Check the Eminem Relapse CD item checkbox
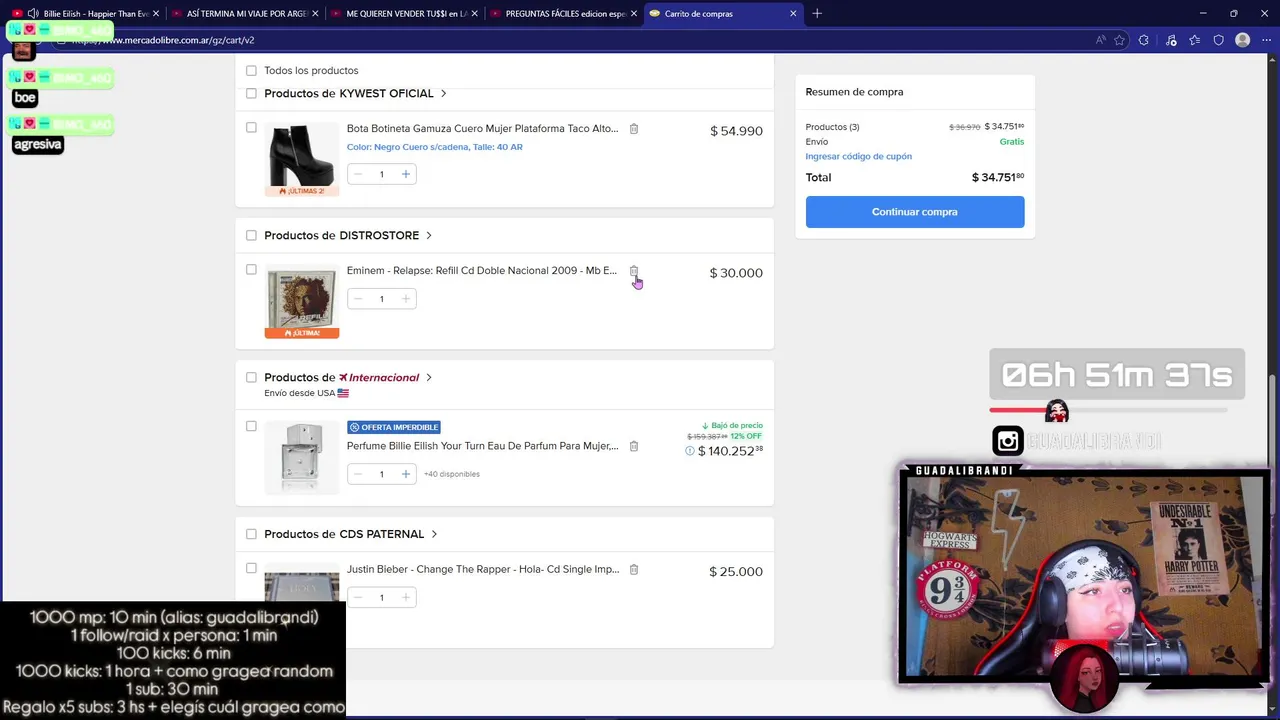 pos(251,270)
